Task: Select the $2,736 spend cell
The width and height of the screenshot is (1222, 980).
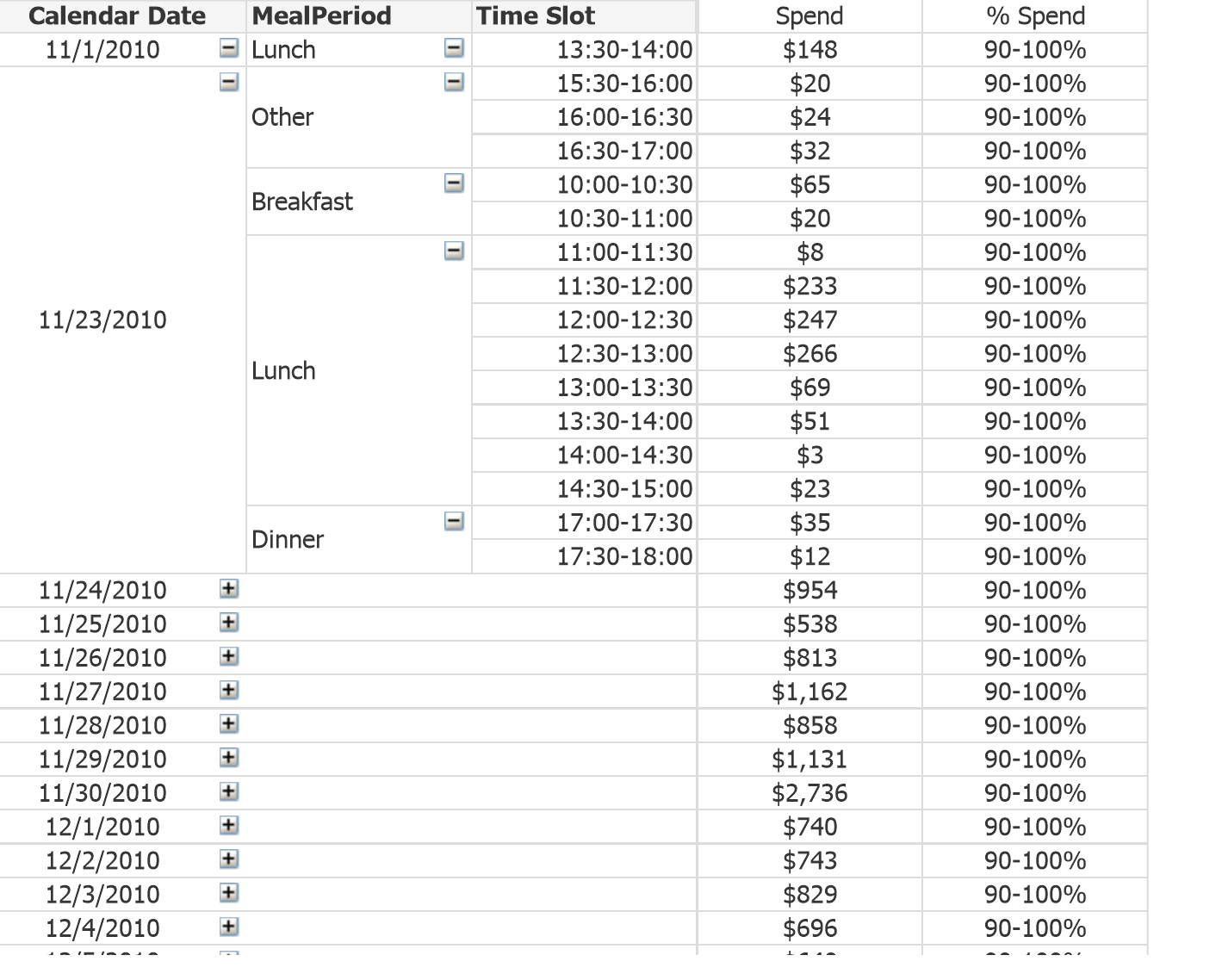Action: click(x=809, y=793)
